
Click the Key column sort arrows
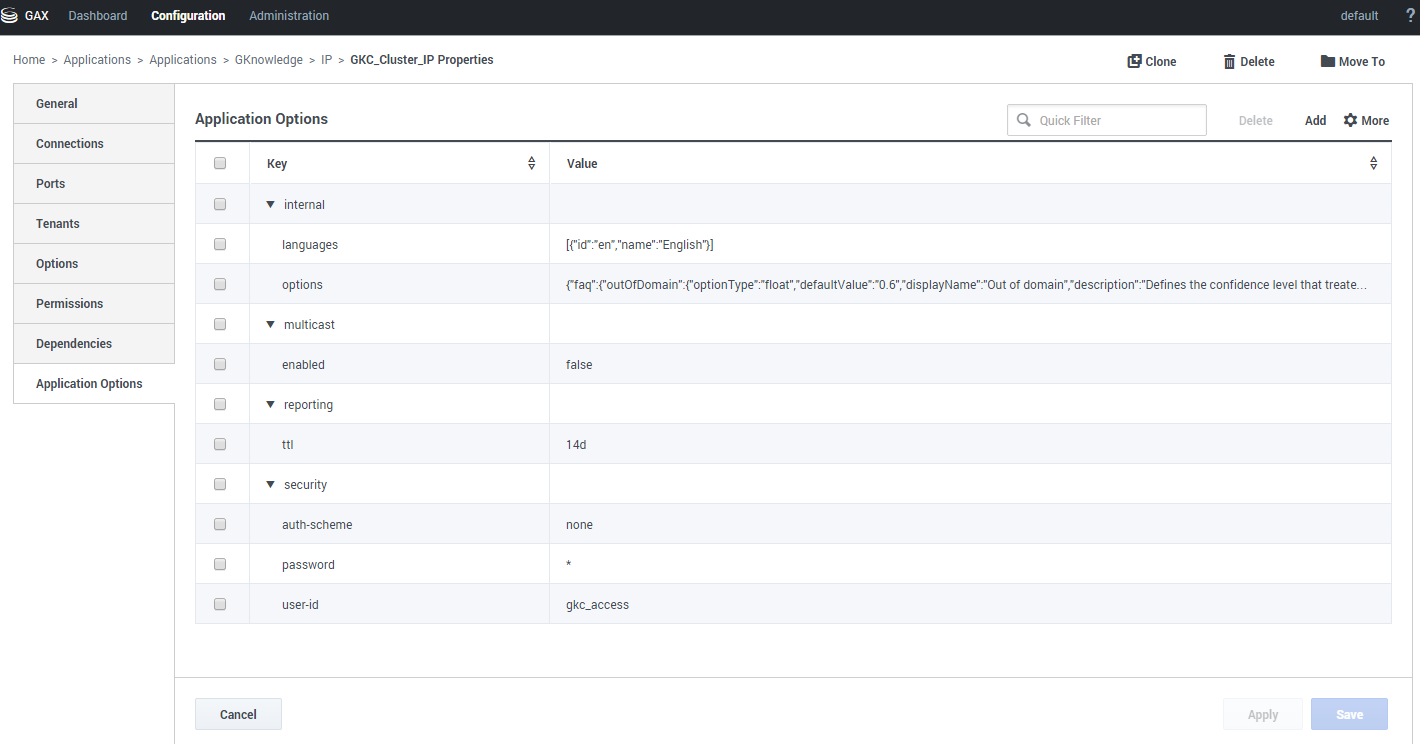[531, 163]
